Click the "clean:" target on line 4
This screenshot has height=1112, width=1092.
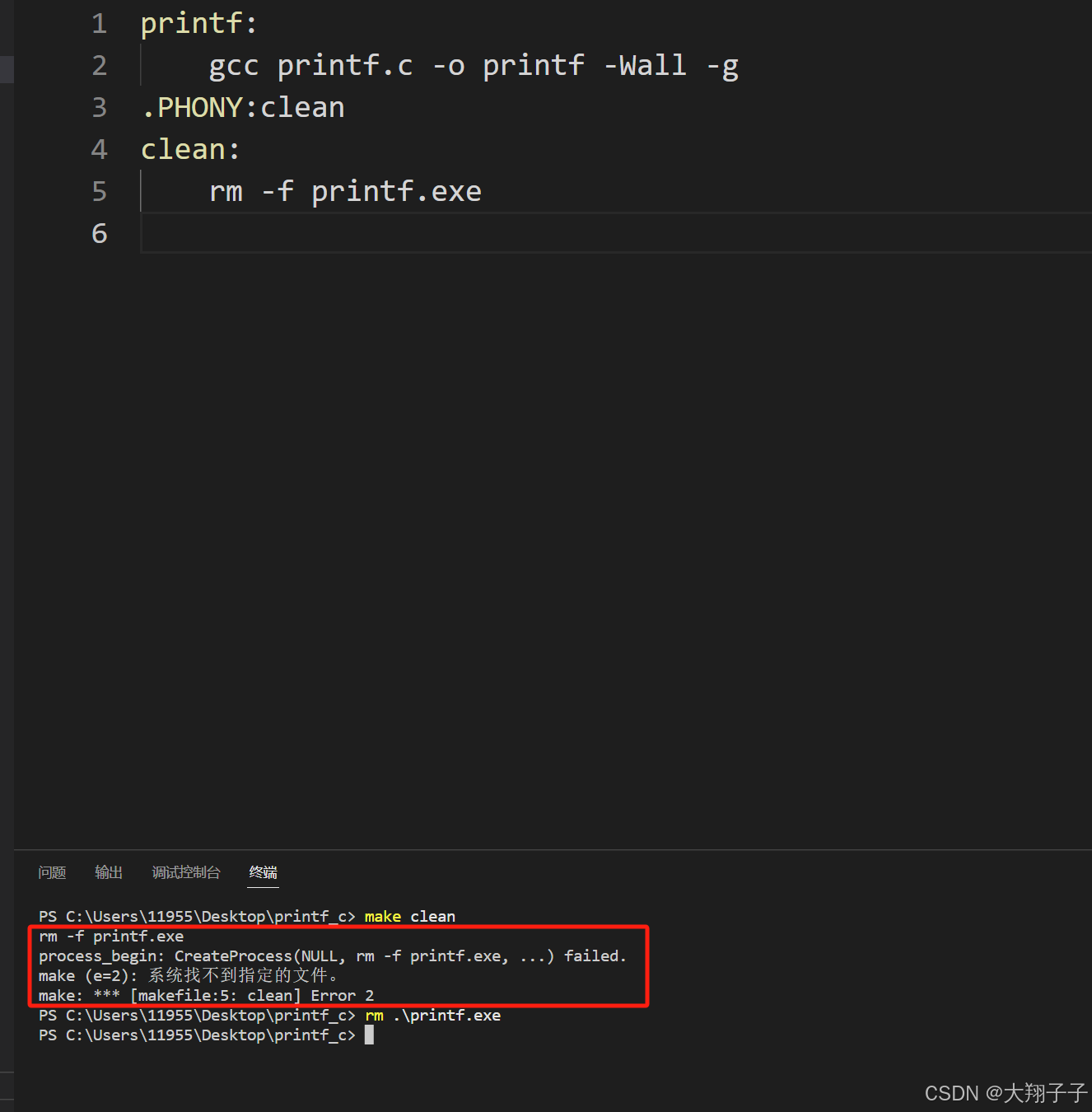coord(189,148)
